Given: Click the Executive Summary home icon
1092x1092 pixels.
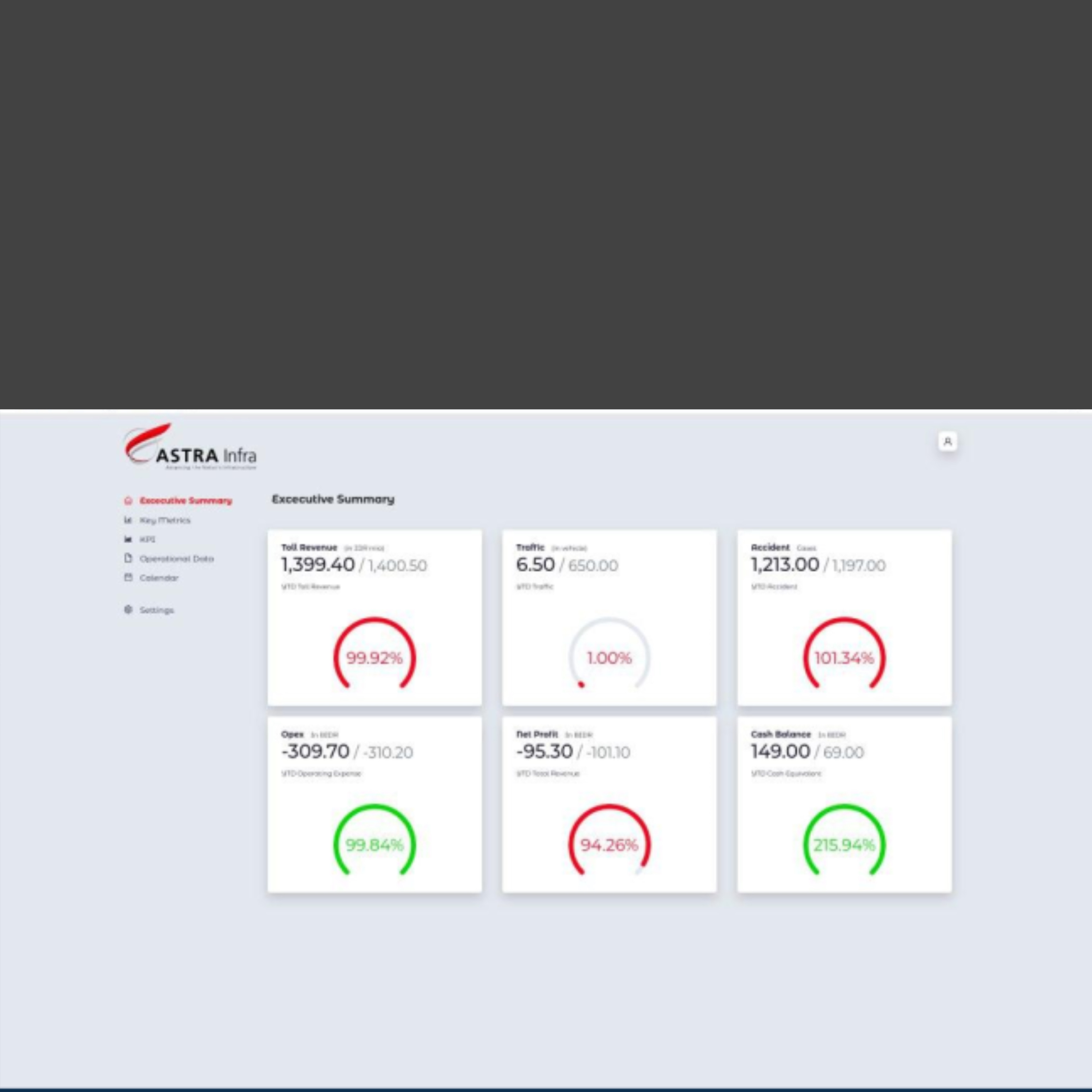Looking at the screenshot, I should pyautogui.click(x=128, y=501).
